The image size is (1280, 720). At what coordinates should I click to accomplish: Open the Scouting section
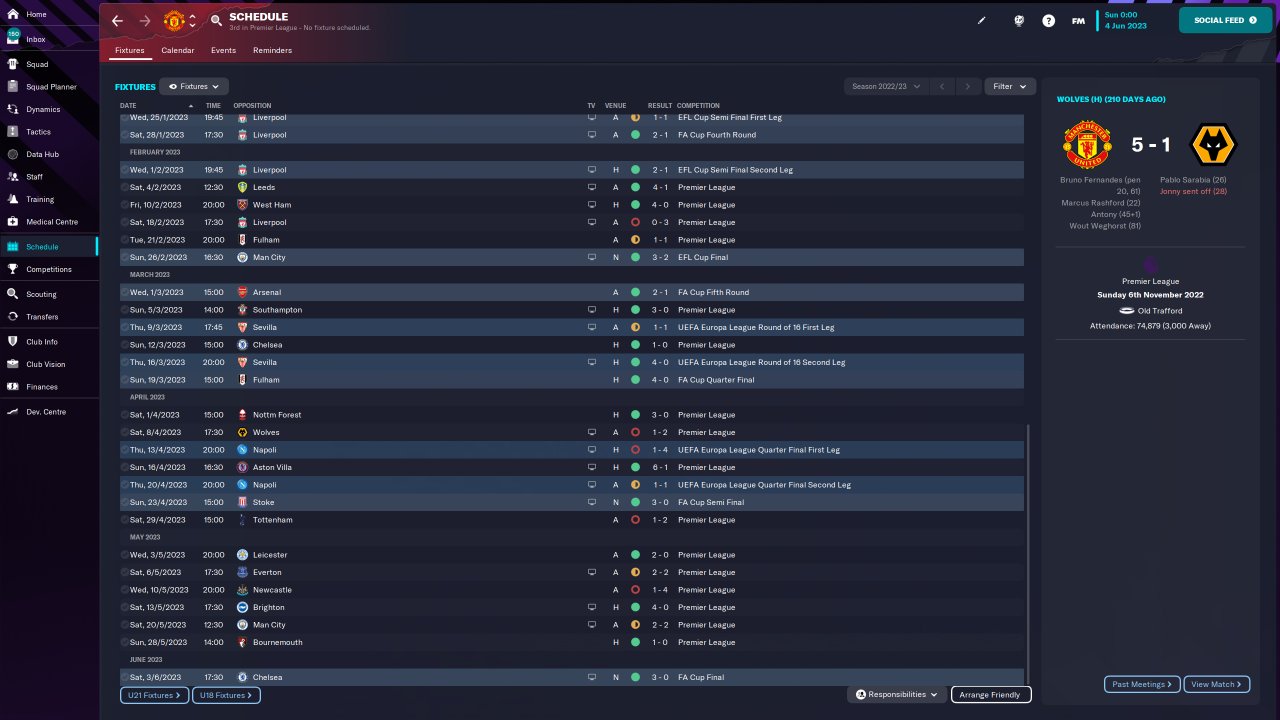[41, 294]
